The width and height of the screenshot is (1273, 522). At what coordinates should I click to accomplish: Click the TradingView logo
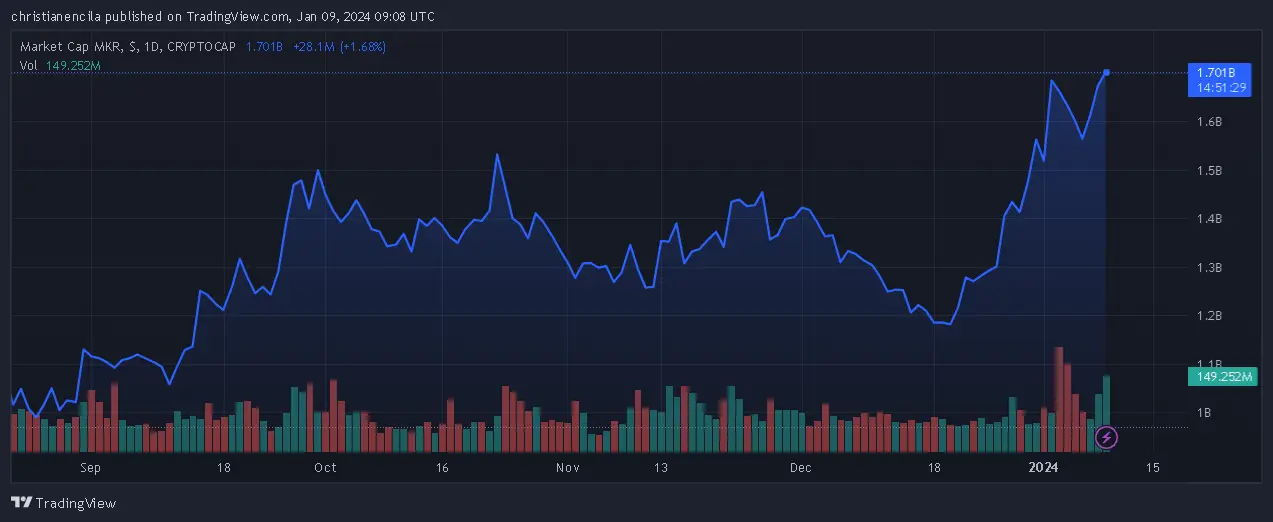pyautogui.click(x=63, y=502)
